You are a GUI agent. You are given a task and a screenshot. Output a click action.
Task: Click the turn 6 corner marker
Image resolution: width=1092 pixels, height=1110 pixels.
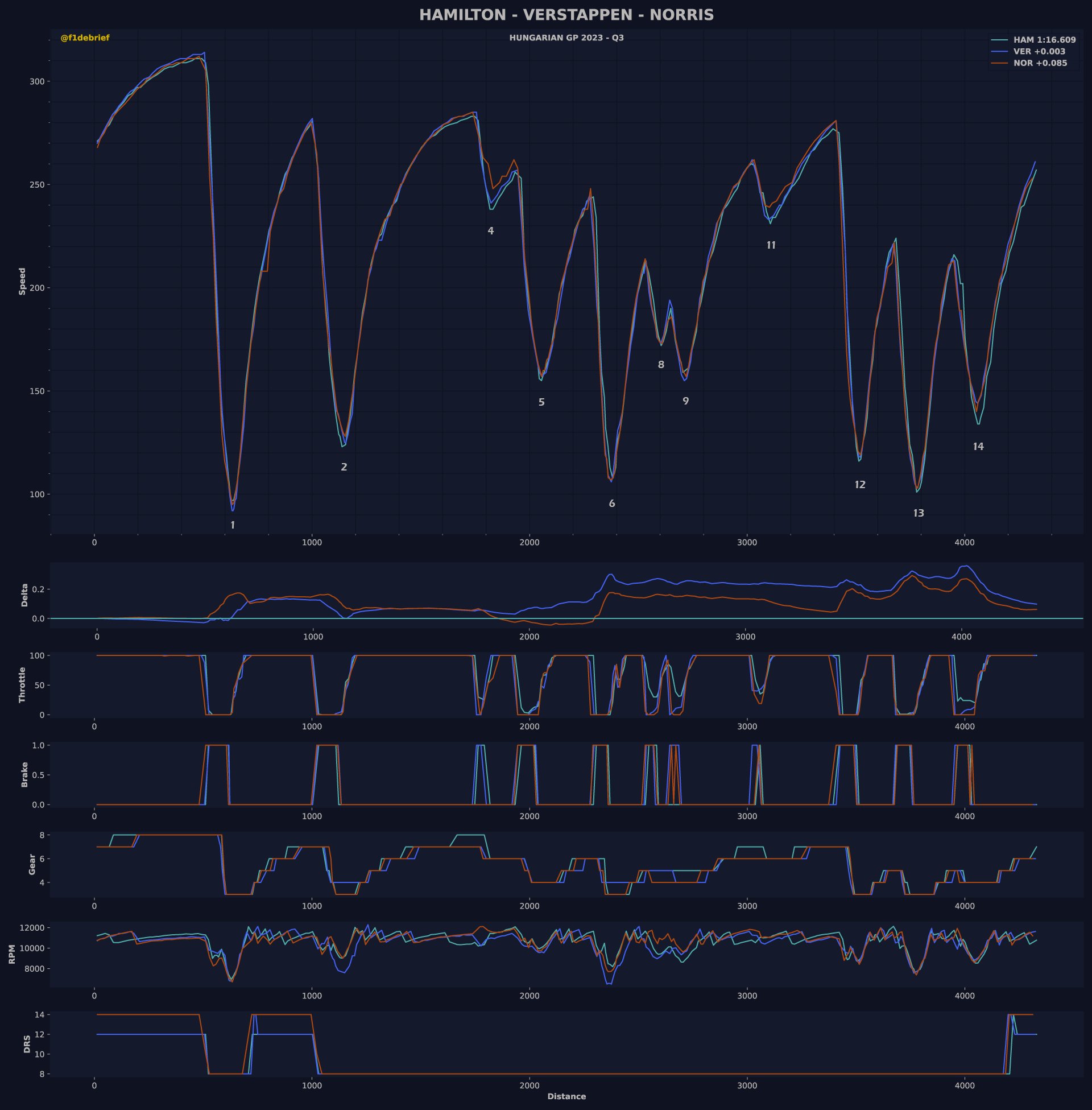[x=612, y=504]
